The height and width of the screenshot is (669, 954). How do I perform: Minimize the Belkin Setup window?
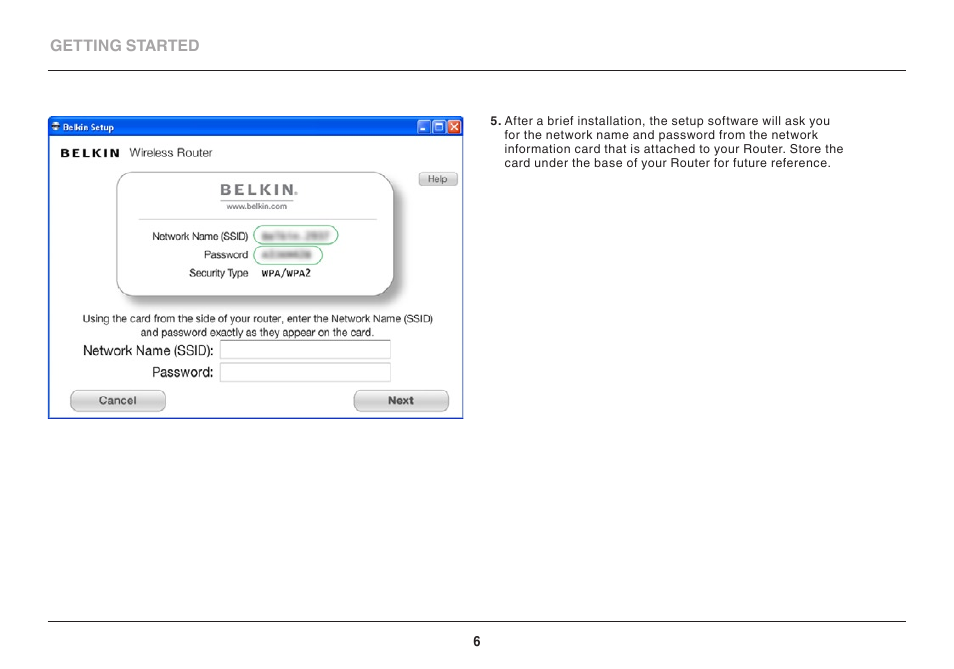[423, 127]
